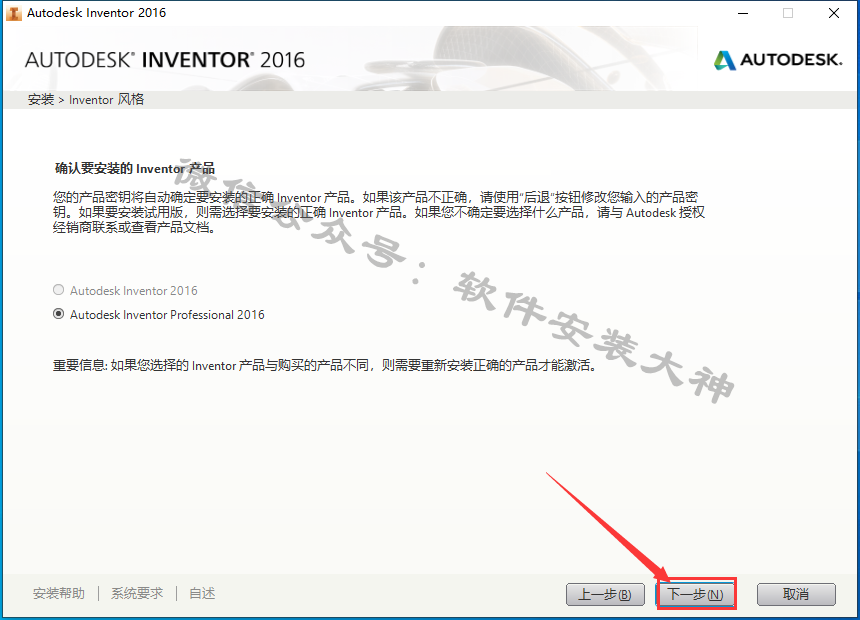Image resolution: width=860 pixels, height=620 pixels.
Task: Choose Autodesk Inventor Professional 2016 option
Action: pos(58,314)
